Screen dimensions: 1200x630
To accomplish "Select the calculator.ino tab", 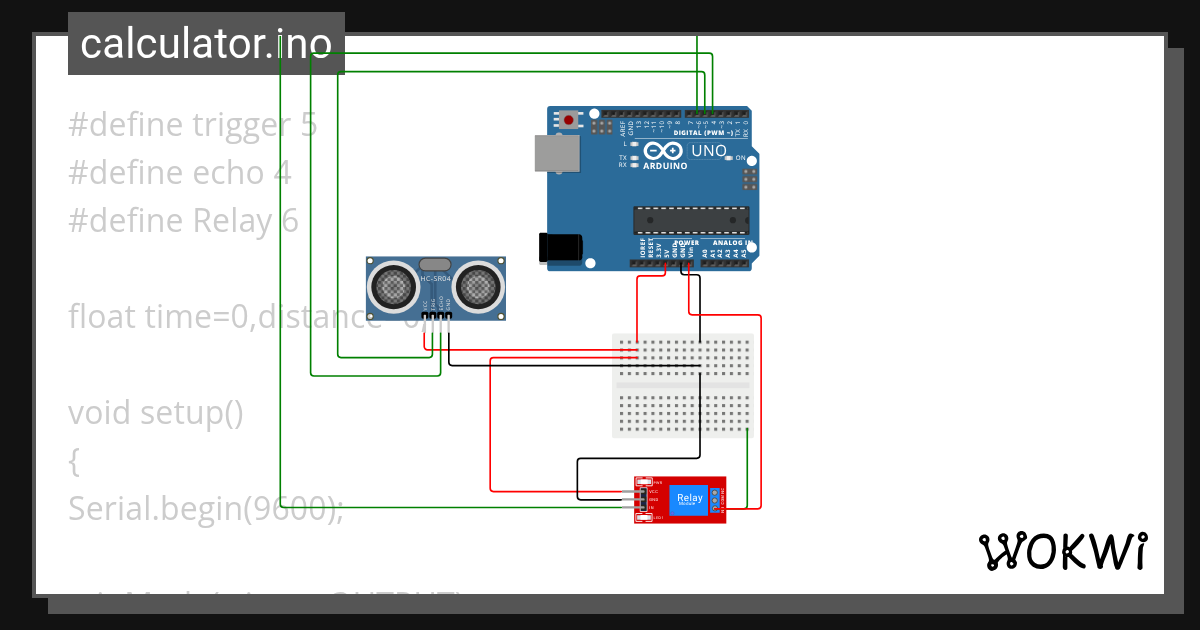I will (205, 43).
